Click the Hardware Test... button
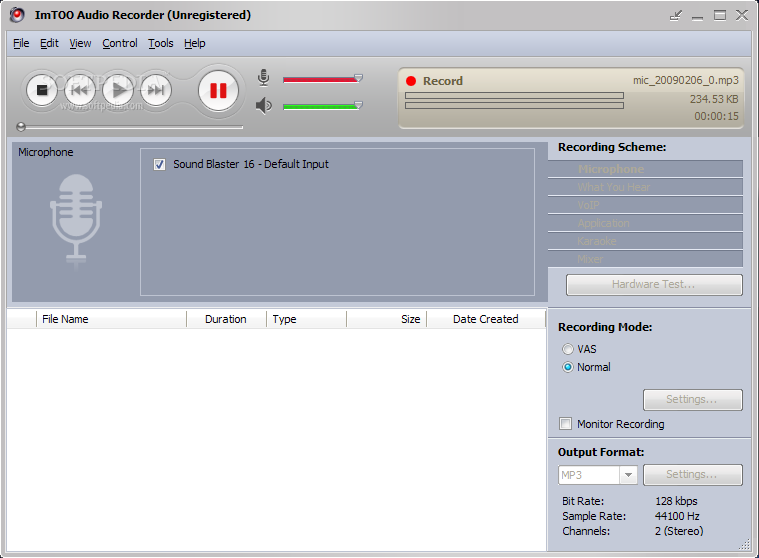The height and width of the screenshot is (558, 759). pos(654,285)
